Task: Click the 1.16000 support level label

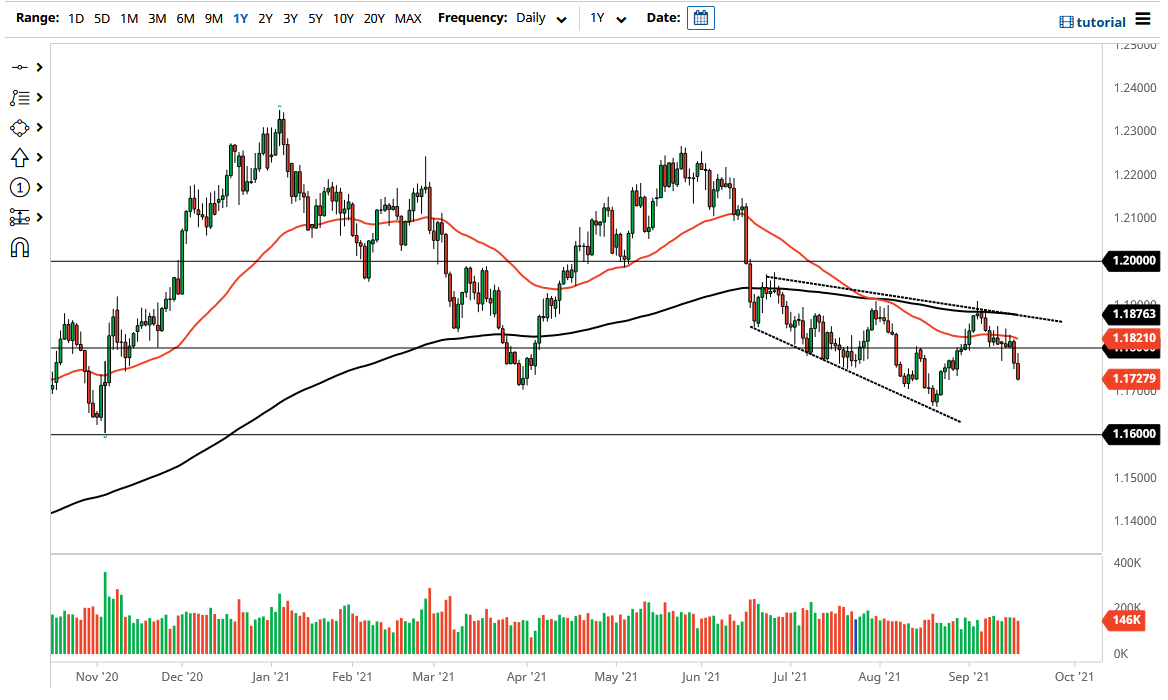Action: click(x=1131, y=434)
